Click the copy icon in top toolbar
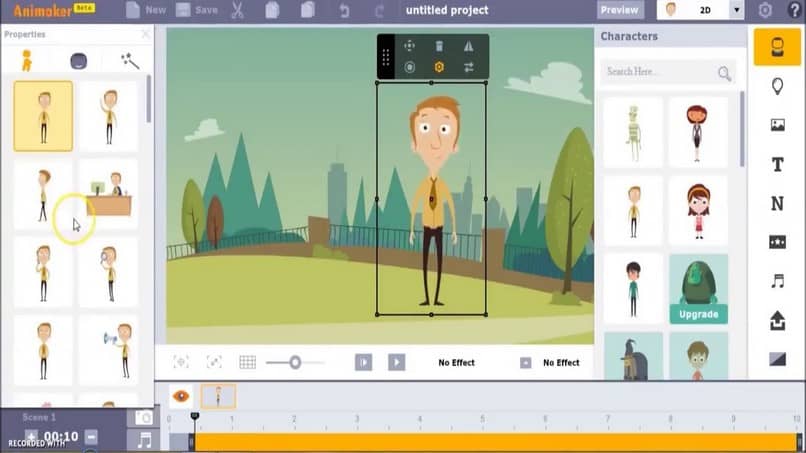This screenshot has height=453, width=806. coord(272,10)
